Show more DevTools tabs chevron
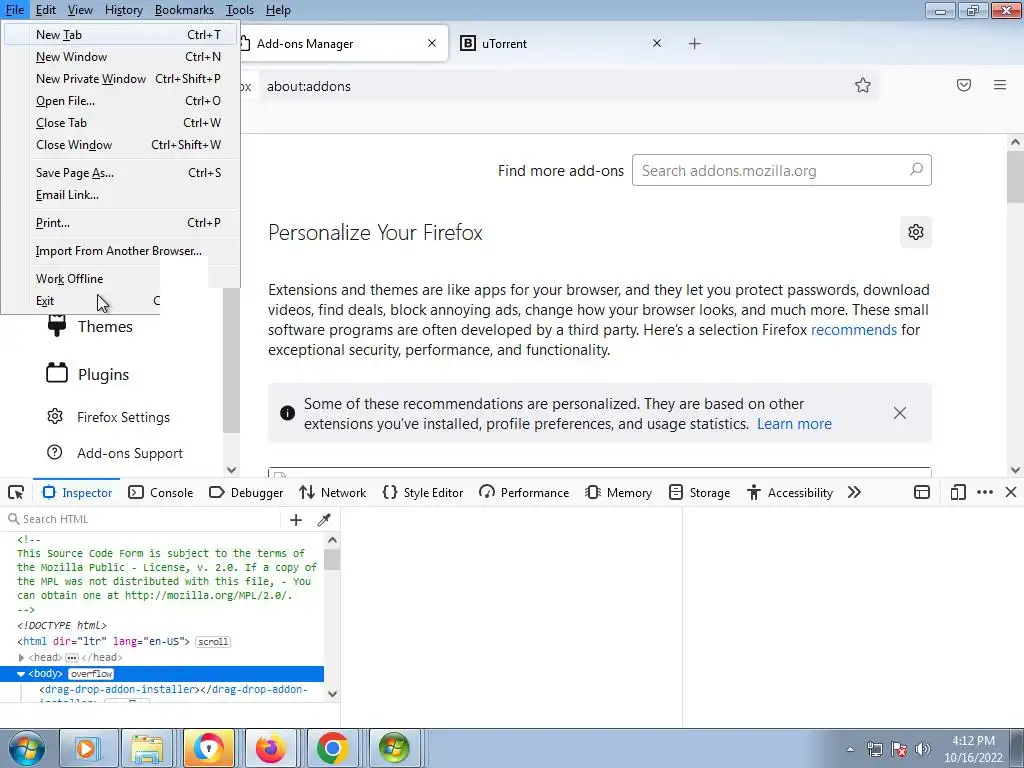This screenshot has height=768, width=1024. coord(854,492)
